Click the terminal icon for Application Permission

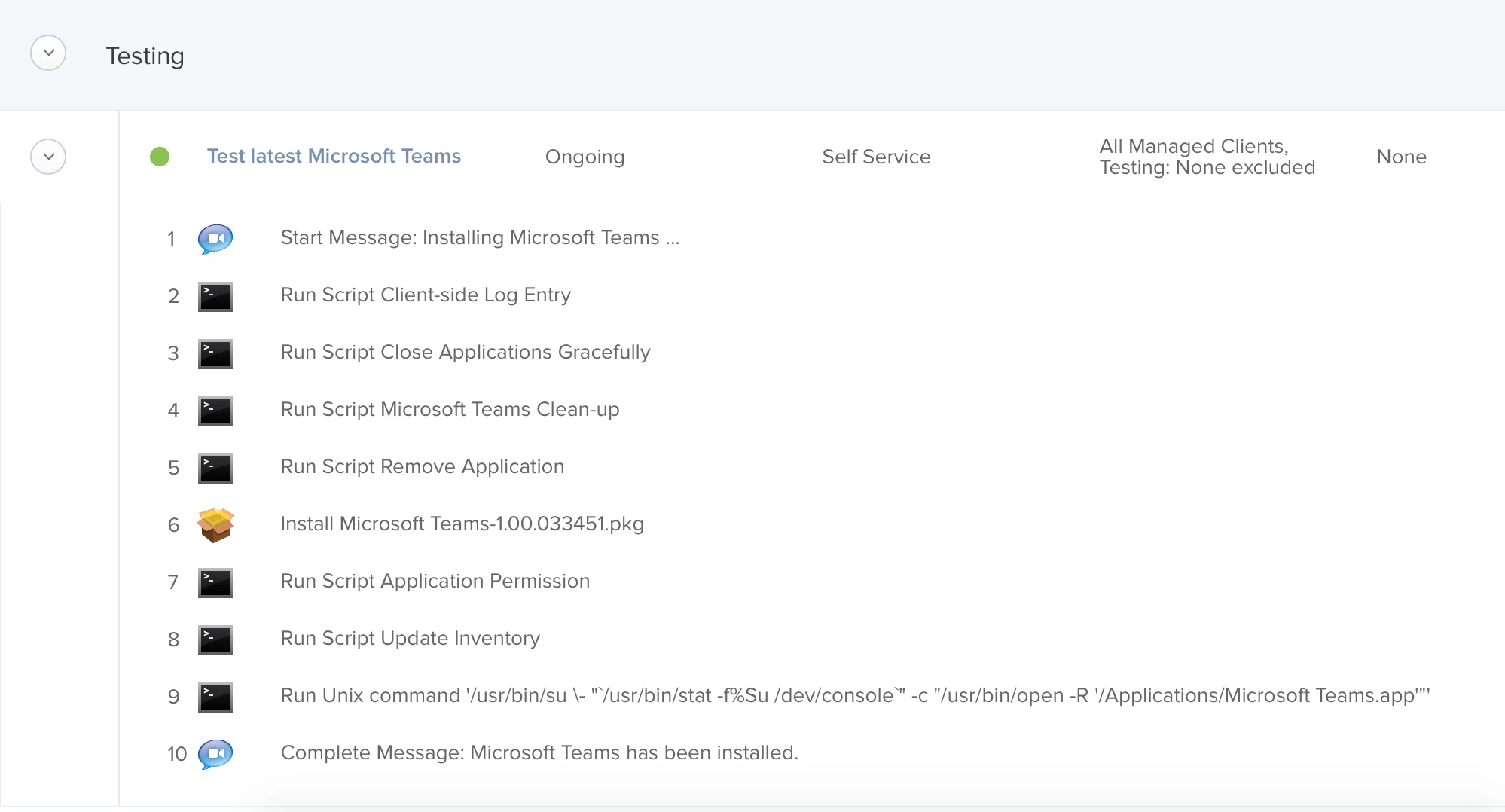click(x=215, y=582)
